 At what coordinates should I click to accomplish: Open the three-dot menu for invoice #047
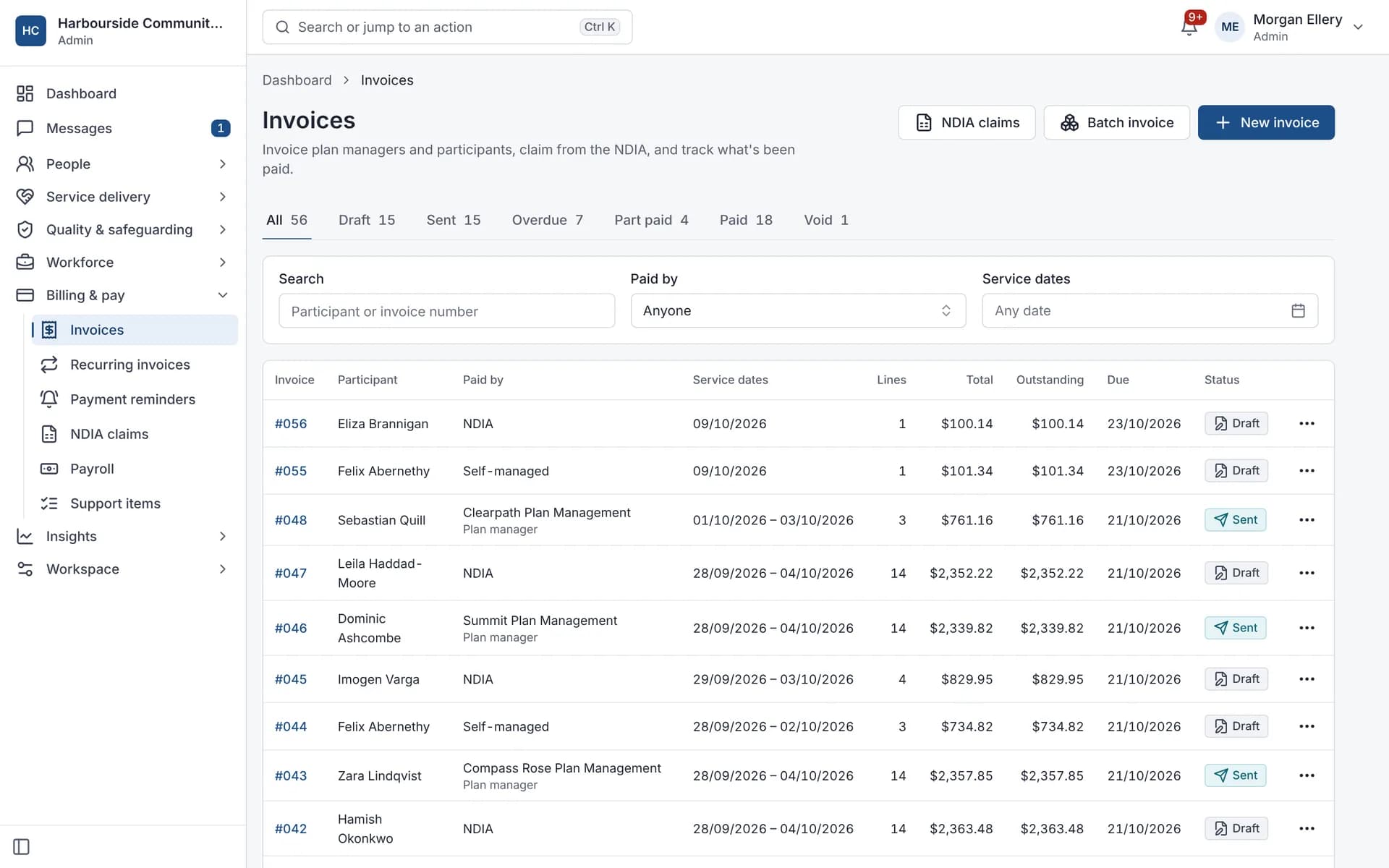1307,573
